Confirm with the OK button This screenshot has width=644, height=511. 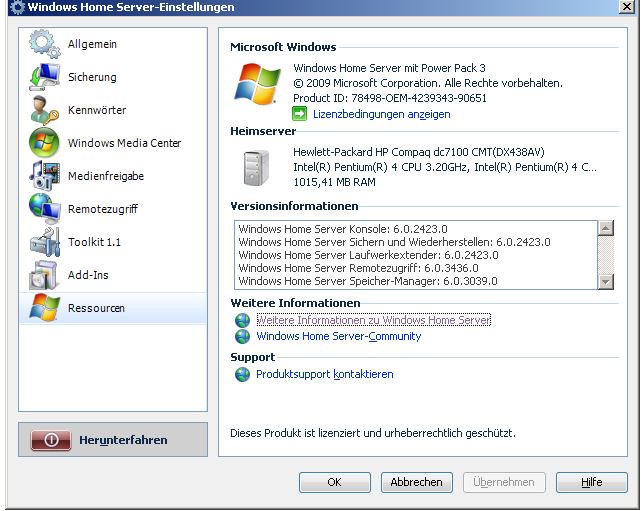tap(335, 482)
